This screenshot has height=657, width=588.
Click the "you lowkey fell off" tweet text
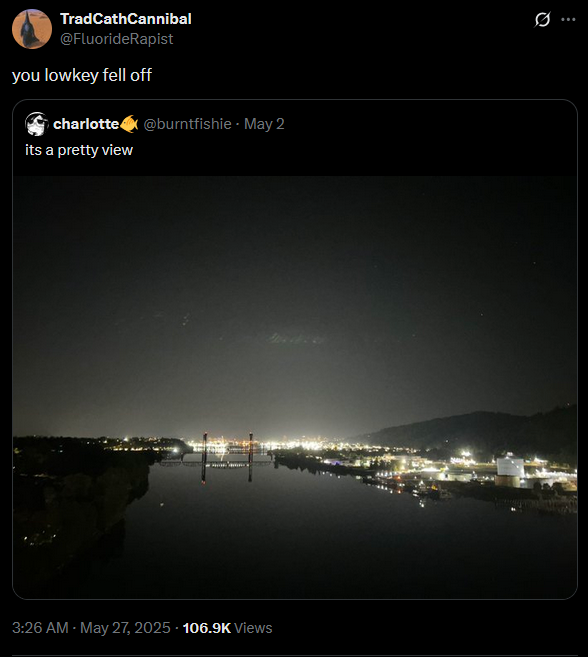tap(82, 75)
